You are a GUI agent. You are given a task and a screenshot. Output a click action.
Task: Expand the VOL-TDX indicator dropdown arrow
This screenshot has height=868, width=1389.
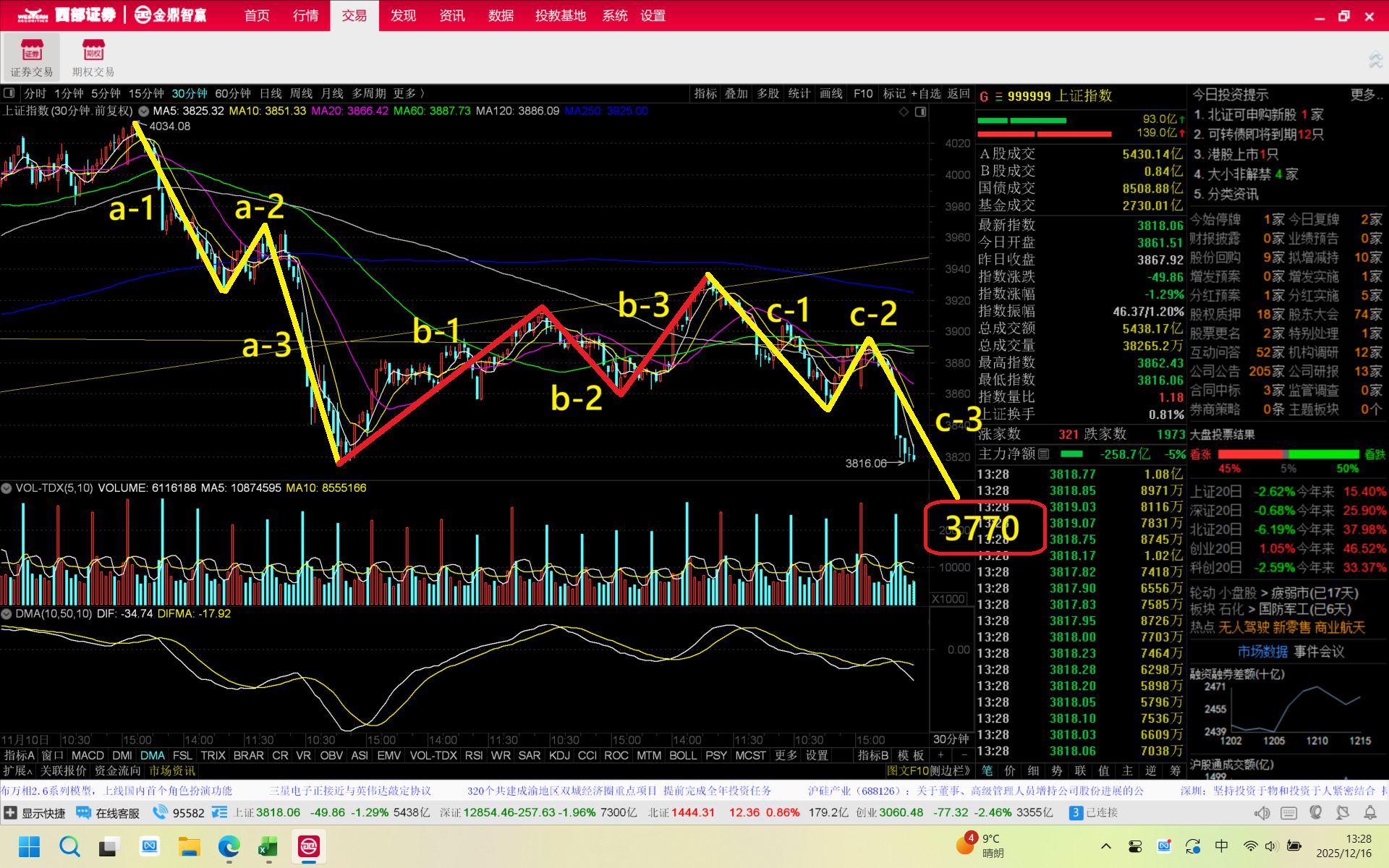(x=7, y=488)
